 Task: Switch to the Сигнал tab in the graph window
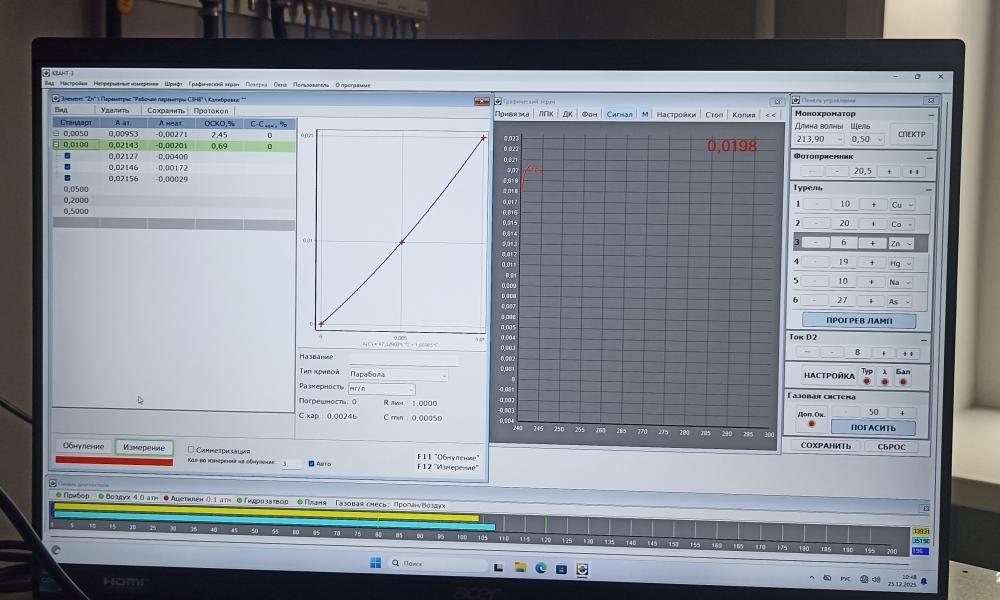click(x=619, y=115)
